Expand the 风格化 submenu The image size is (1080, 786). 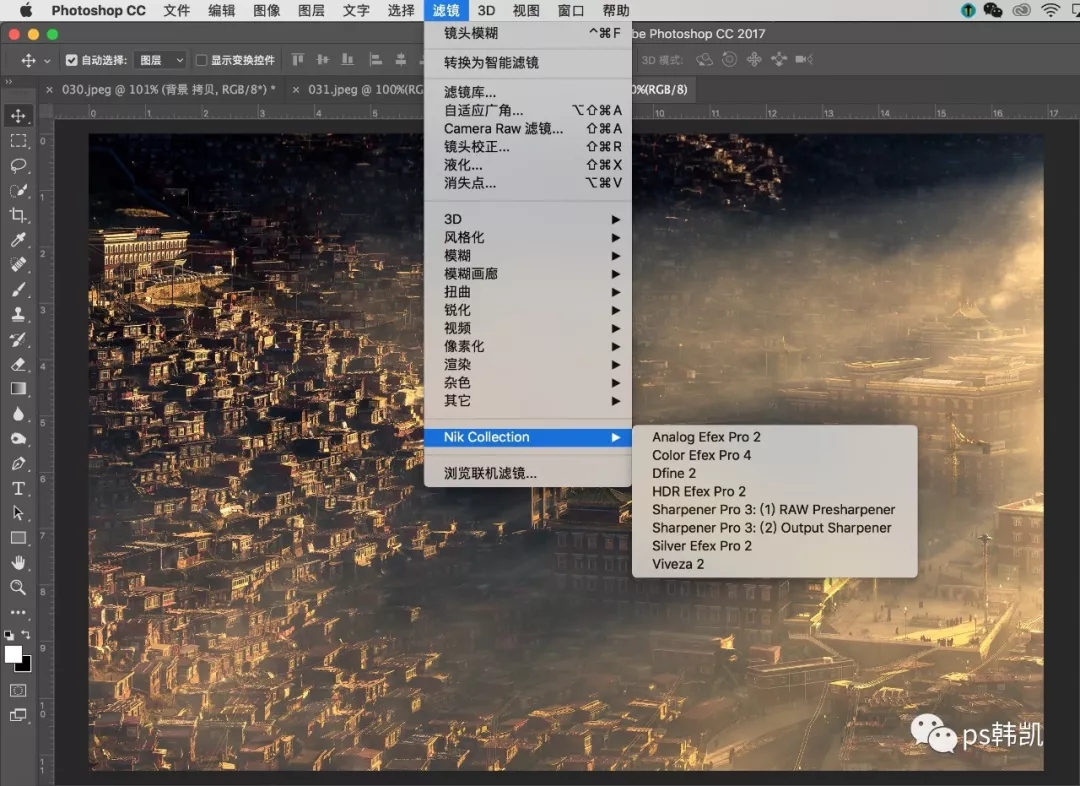528,238
